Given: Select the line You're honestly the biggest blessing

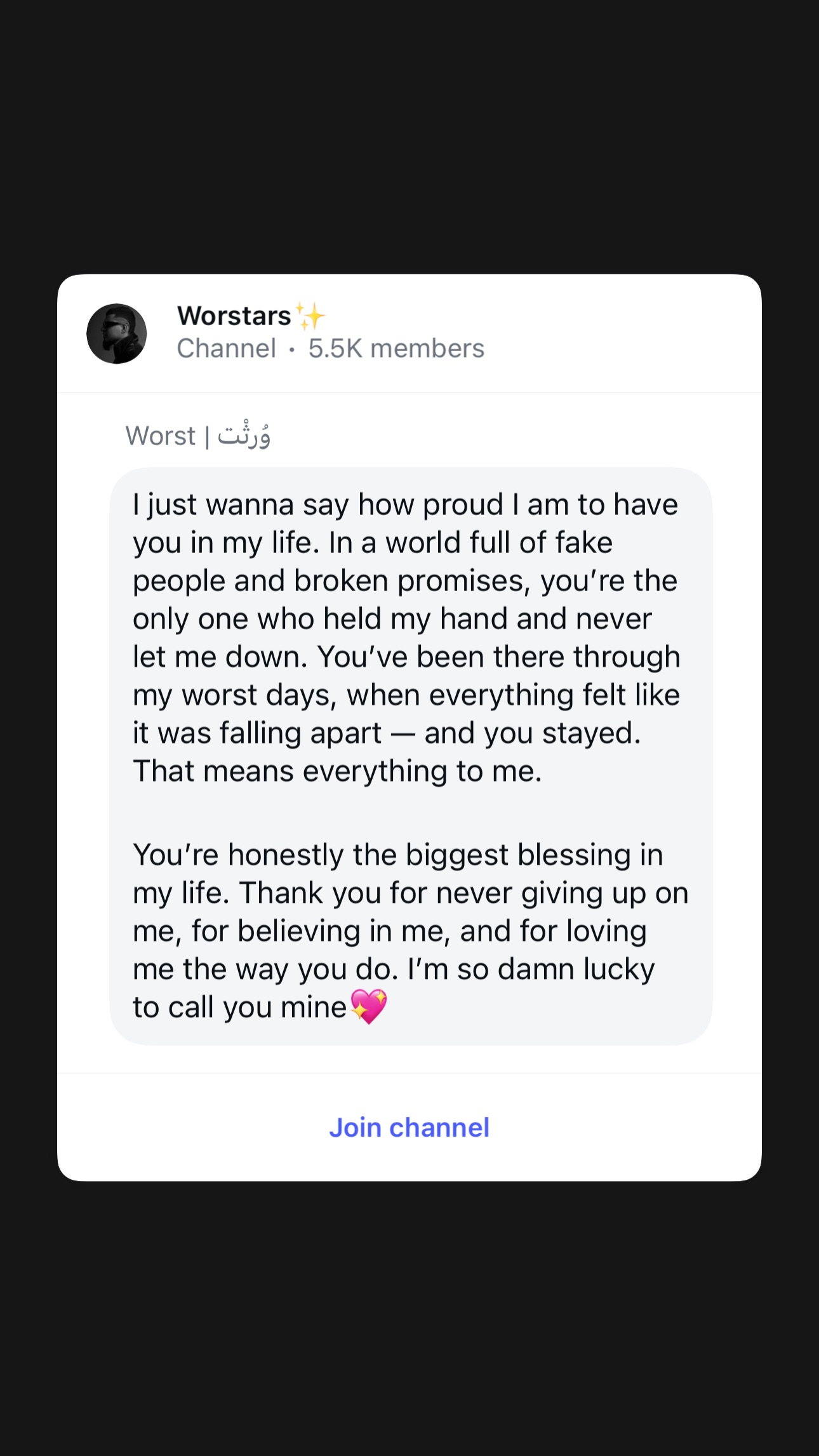Looking at the screenshot, I should point(397,855).
